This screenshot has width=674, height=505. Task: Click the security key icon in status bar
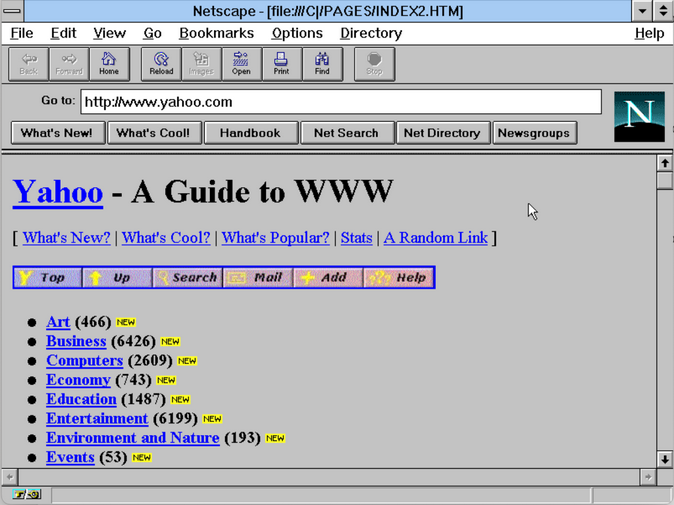(x=26, y=495)
